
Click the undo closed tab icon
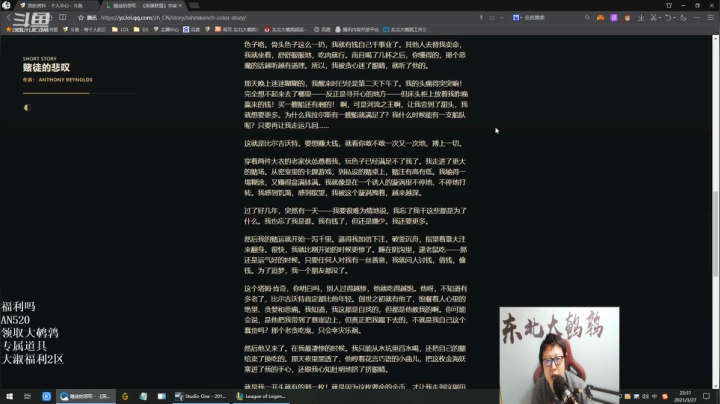point(668,17)
